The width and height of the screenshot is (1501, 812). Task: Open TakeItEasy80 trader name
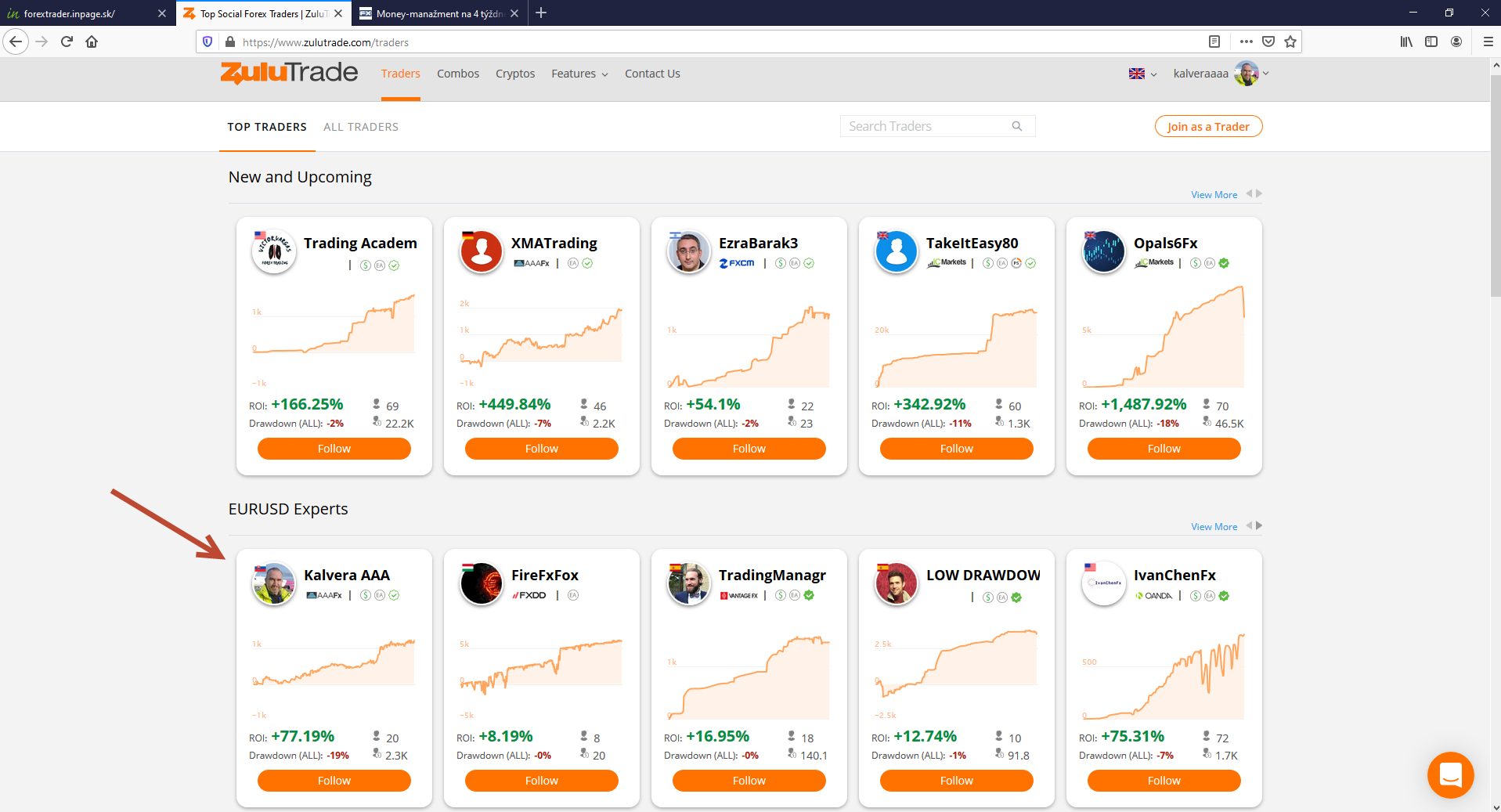point(972,244)
